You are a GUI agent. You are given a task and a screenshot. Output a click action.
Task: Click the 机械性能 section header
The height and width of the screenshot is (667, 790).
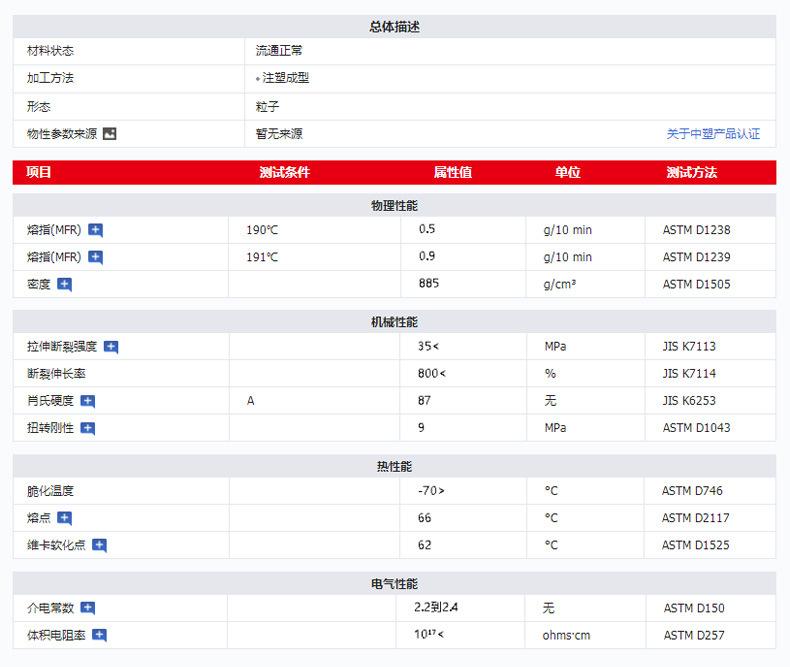point(394,322)
